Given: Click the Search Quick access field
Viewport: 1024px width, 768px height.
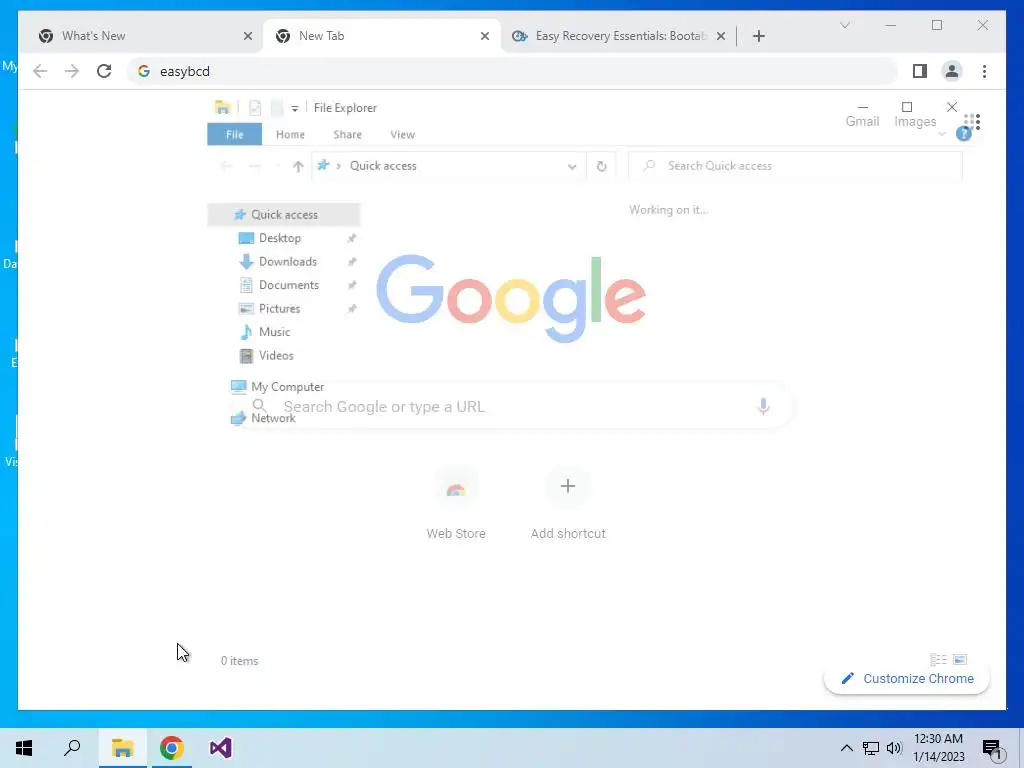Looking at the screenshot, I should [795, 166].
